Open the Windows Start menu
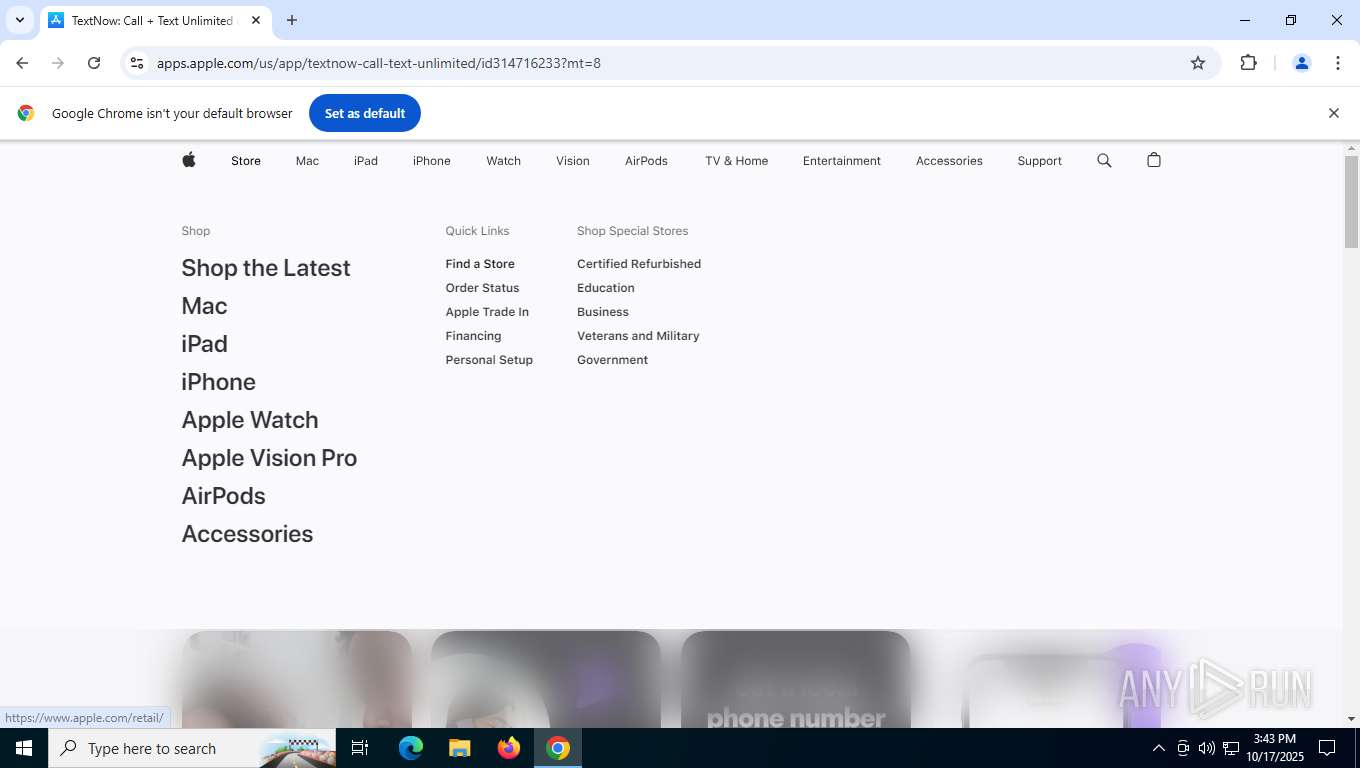 24,748
